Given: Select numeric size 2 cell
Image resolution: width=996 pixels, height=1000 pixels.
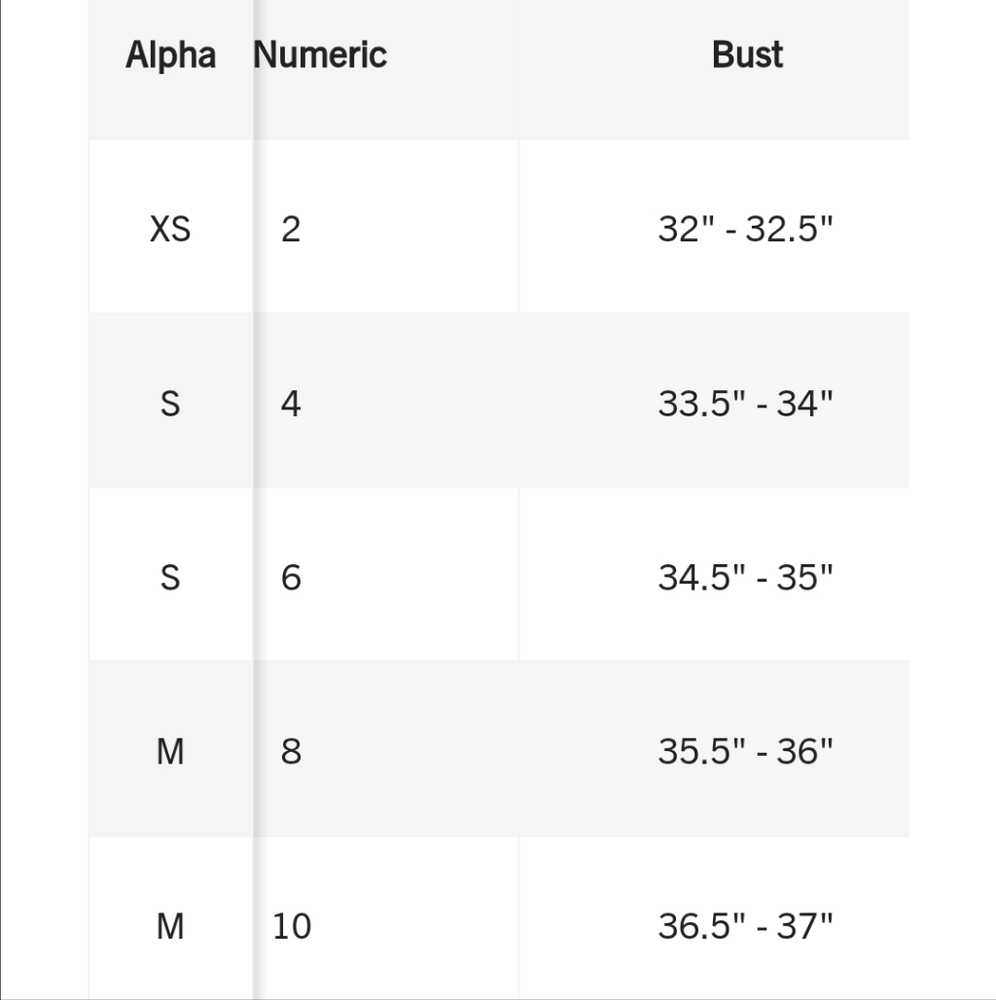Looking at the screenshot, I should (x=290, y=229).
